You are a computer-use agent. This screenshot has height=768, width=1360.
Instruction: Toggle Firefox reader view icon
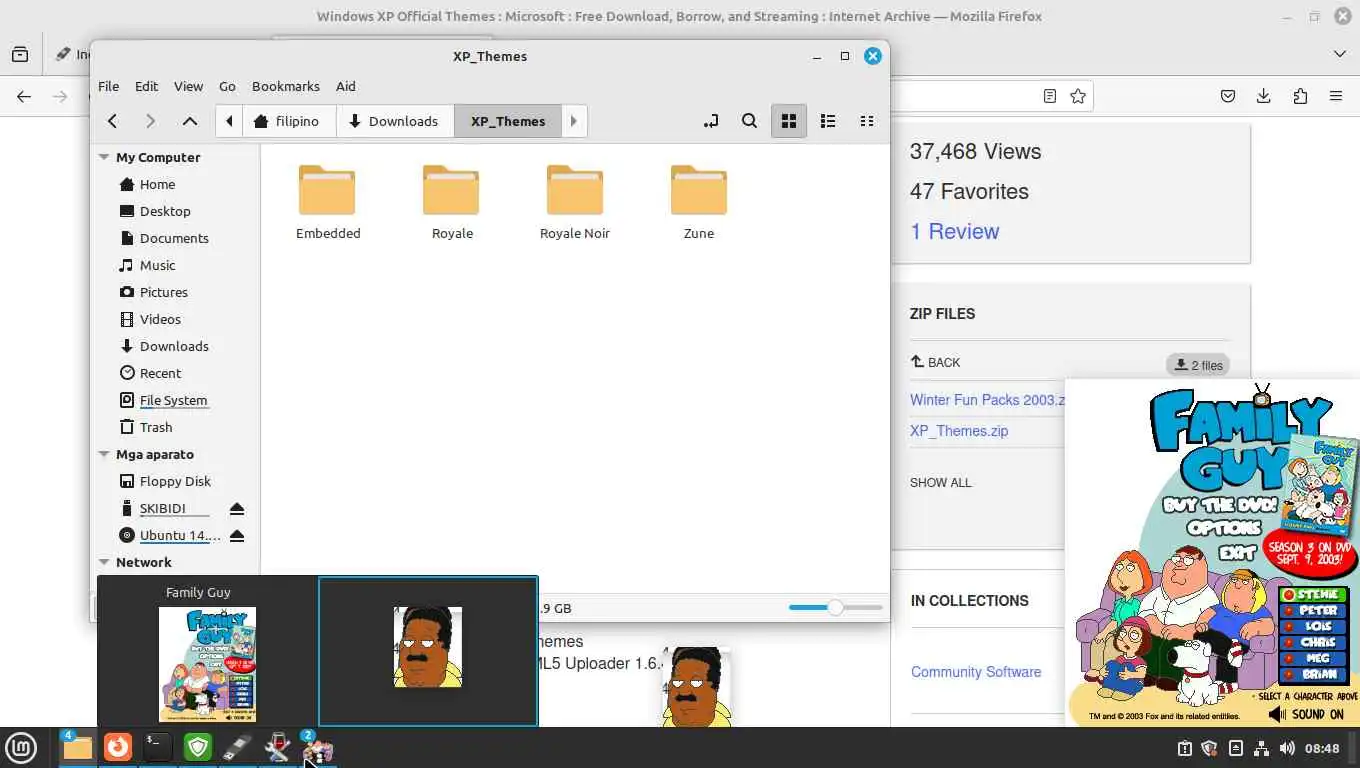click(1049, 96)
